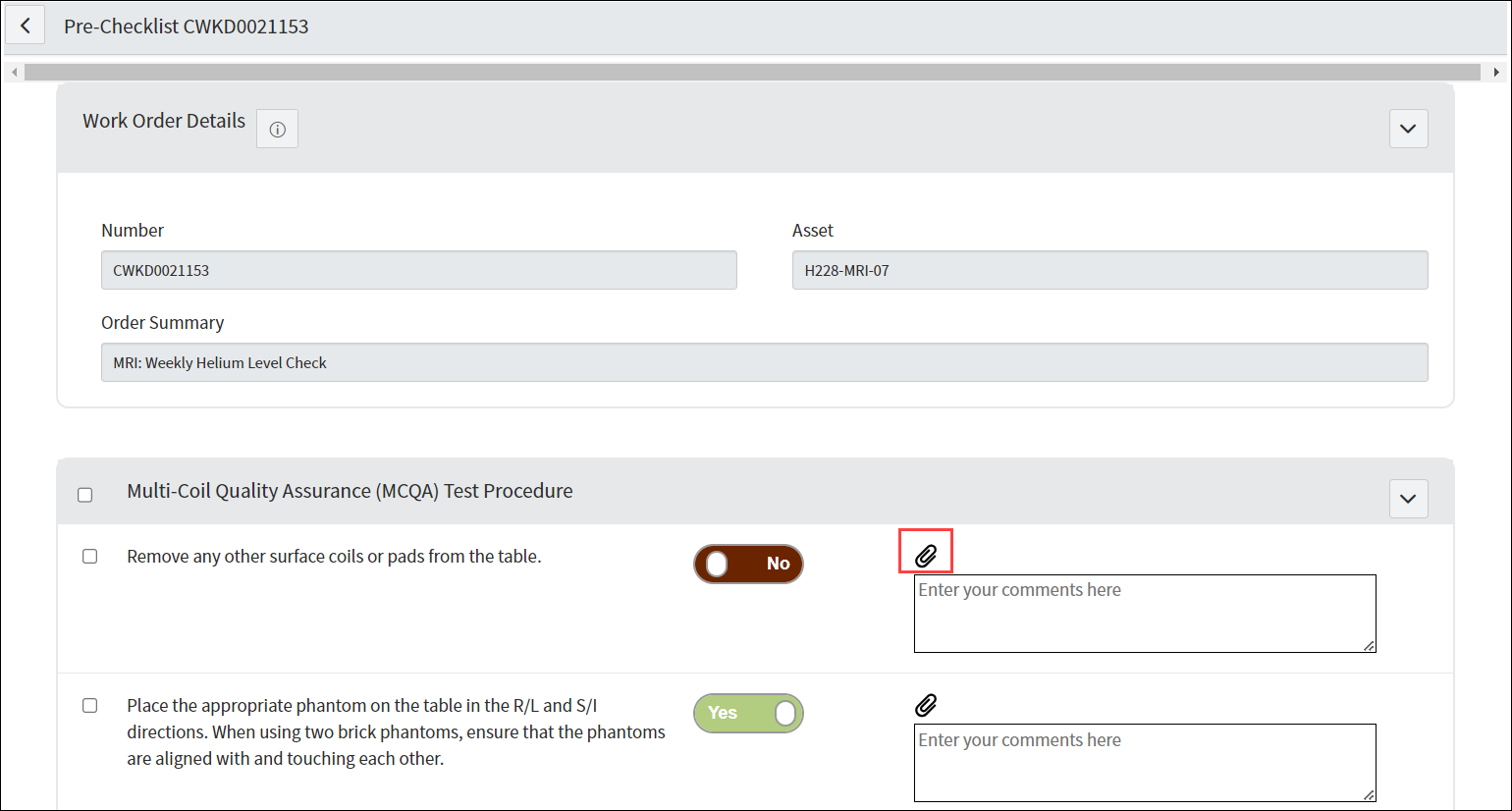This screenshot has height=811, width=1512.
Task: Click the paperclip attachment icon for surface coils step
Action: tap(926, 556)
